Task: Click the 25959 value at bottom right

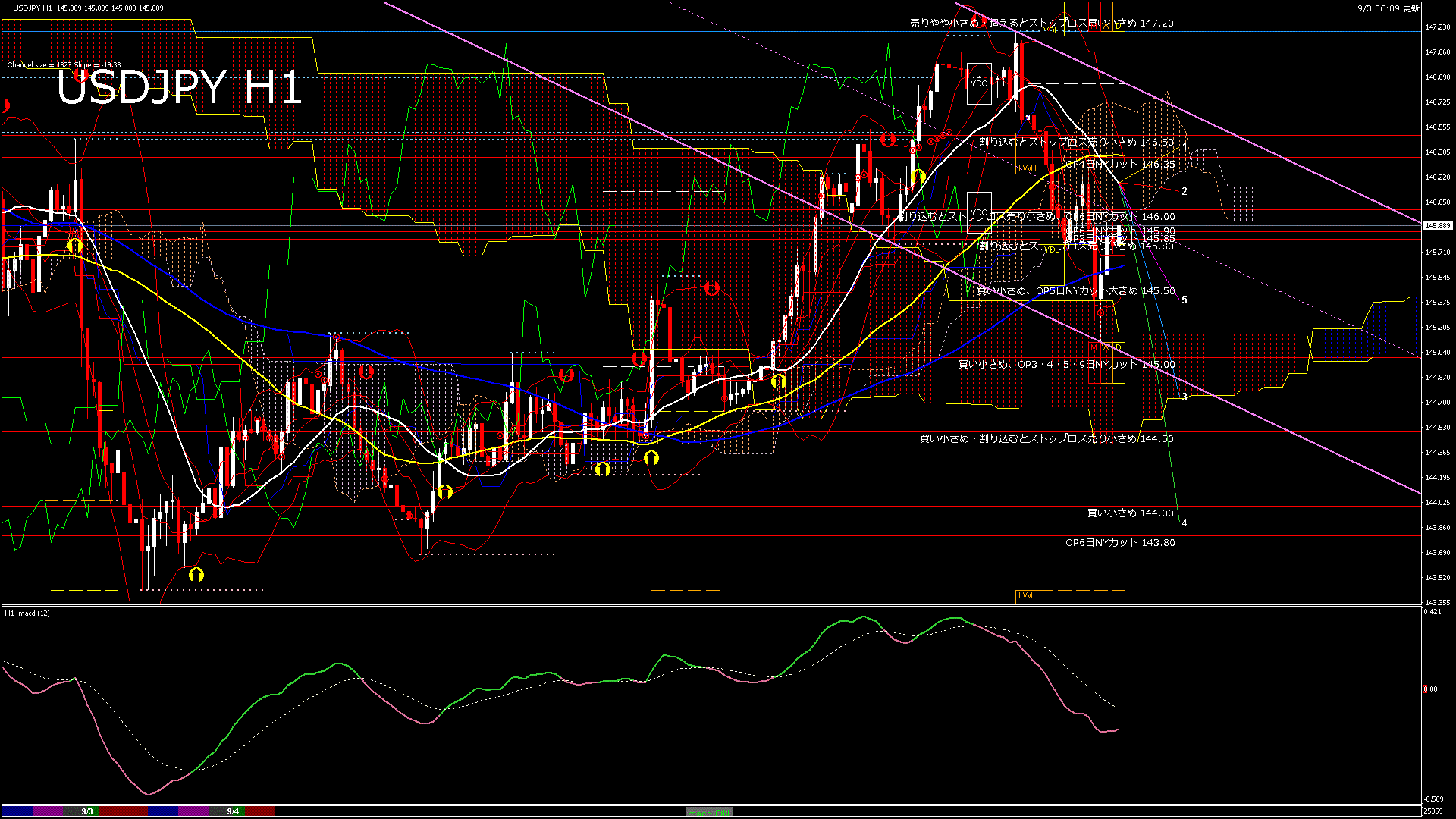Action: click(x=1433, y=811)
